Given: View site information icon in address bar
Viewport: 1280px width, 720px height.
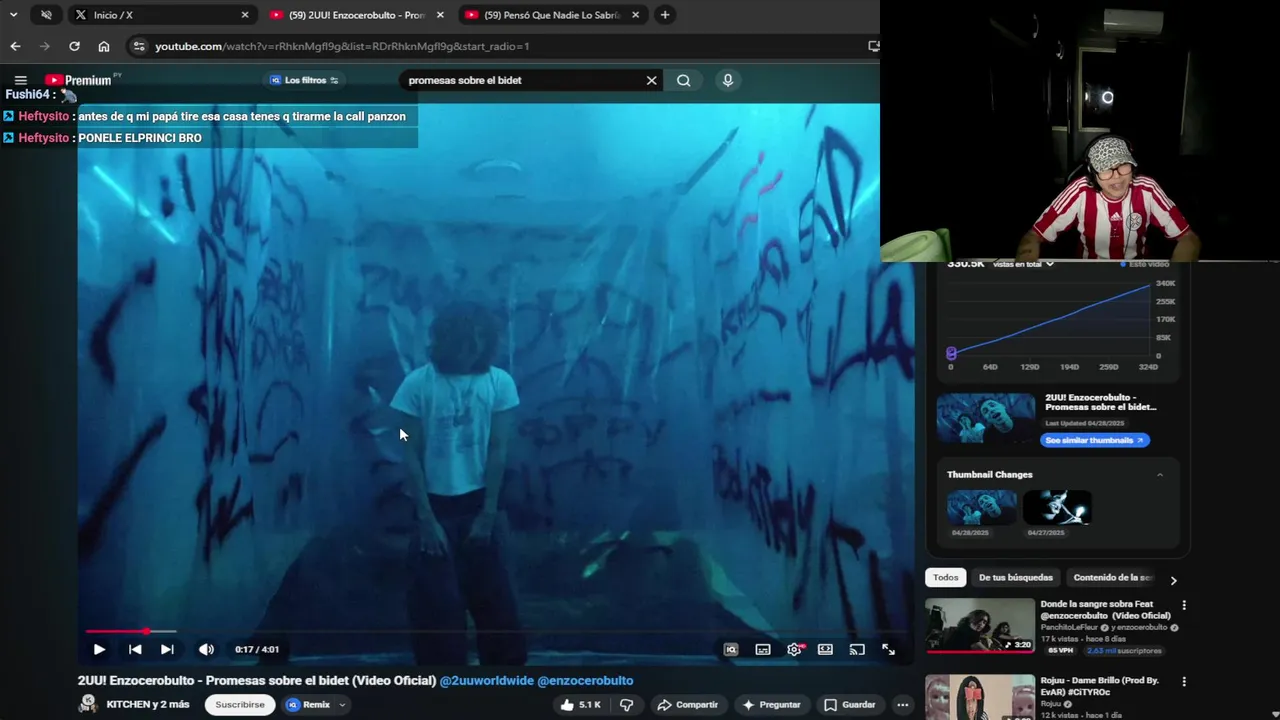Looking at the screenshot, I should tap(139, 46).
